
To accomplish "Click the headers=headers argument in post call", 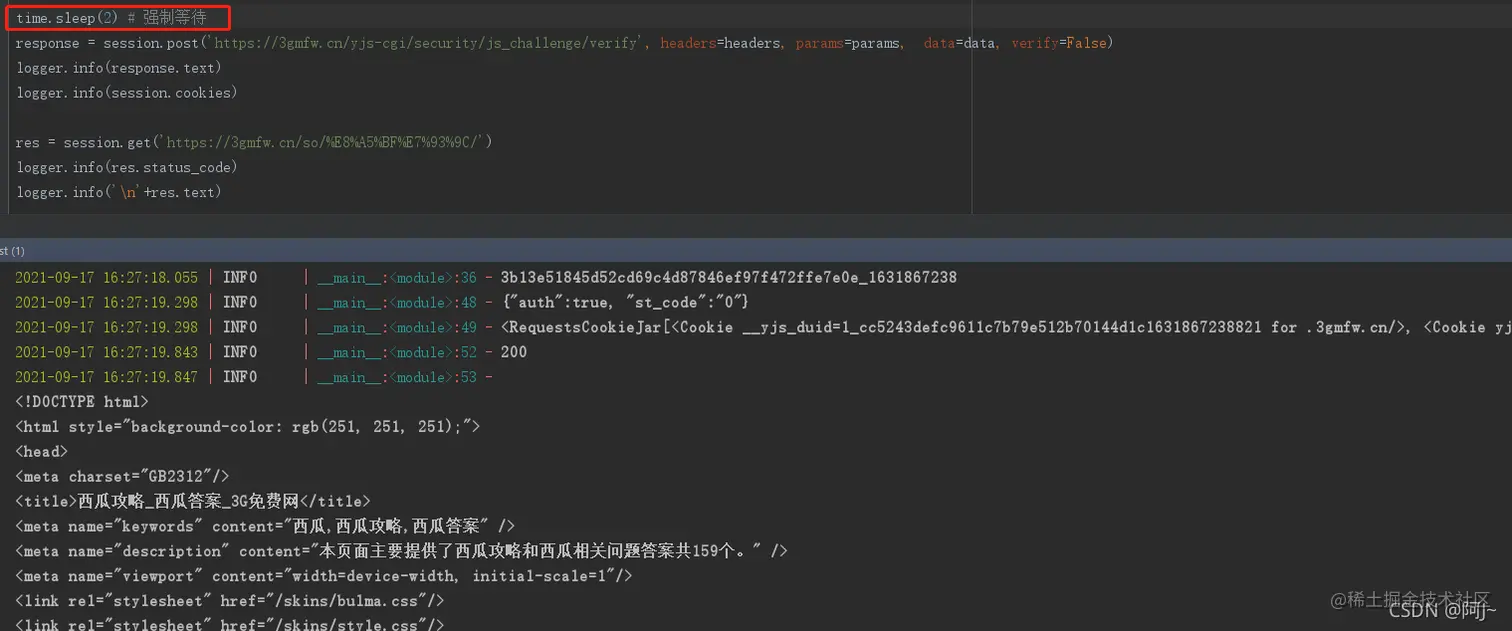I will (721, 43).
